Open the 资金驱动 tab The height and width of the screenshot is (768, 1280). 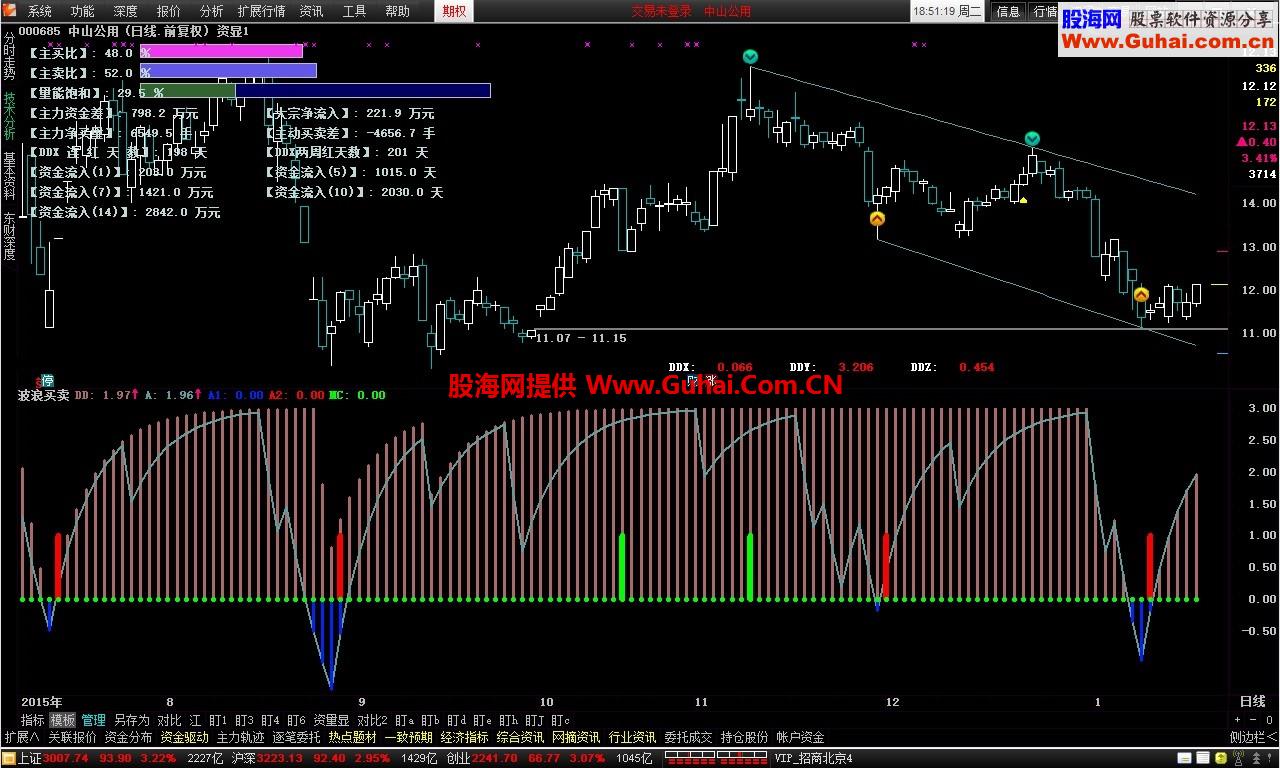point(184,737)
